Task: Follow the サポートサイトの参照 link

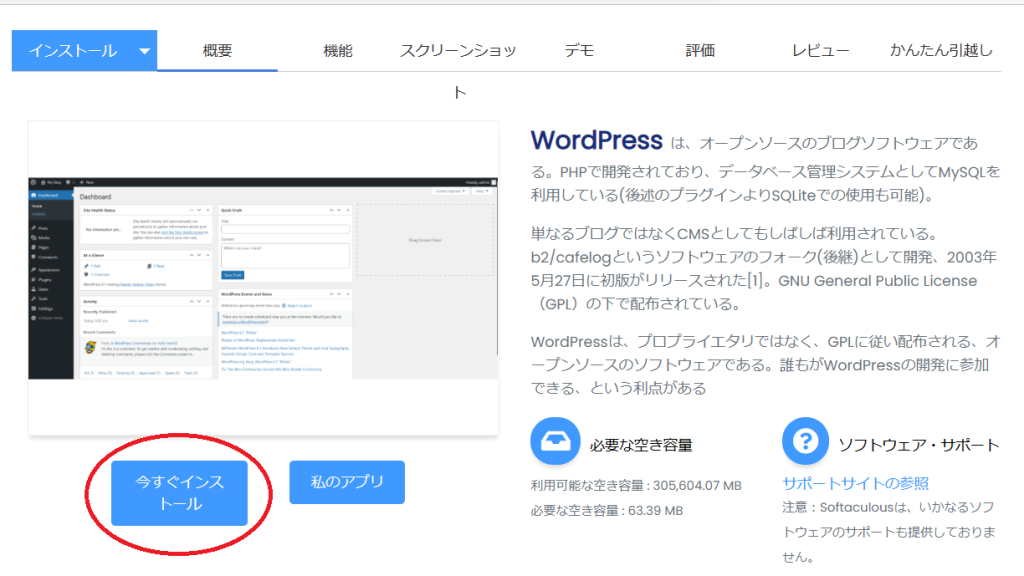Action: (x=855, y=484)
